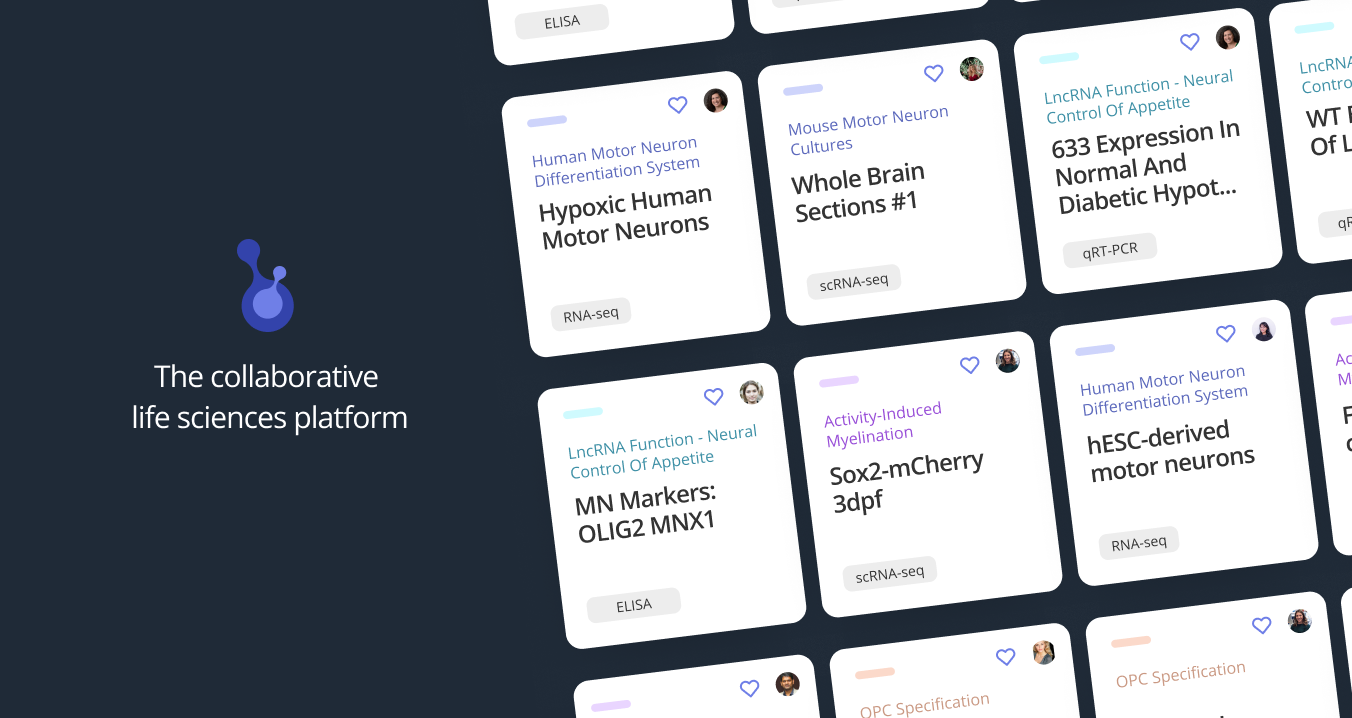Click heart icon on Whole Brain Sections #1
This screenshot has height=718, width=1352.
click(934, 73)
